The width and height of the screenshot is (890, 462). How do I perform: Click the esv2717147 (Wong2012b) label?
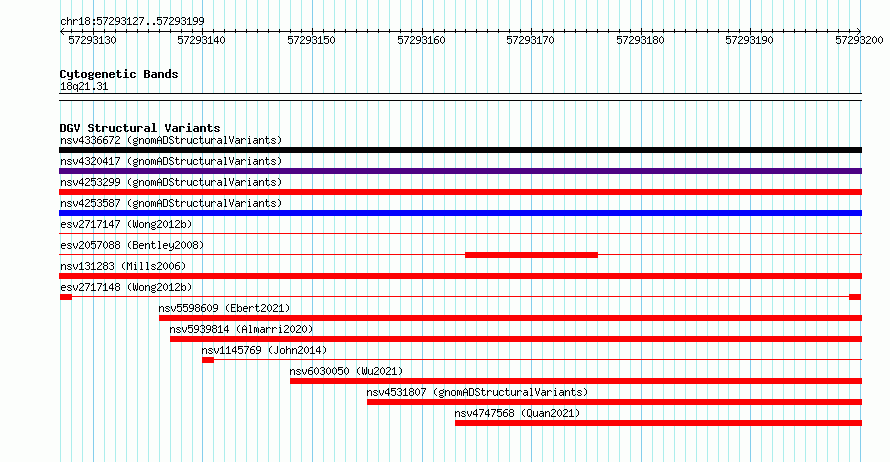(126, 224)
